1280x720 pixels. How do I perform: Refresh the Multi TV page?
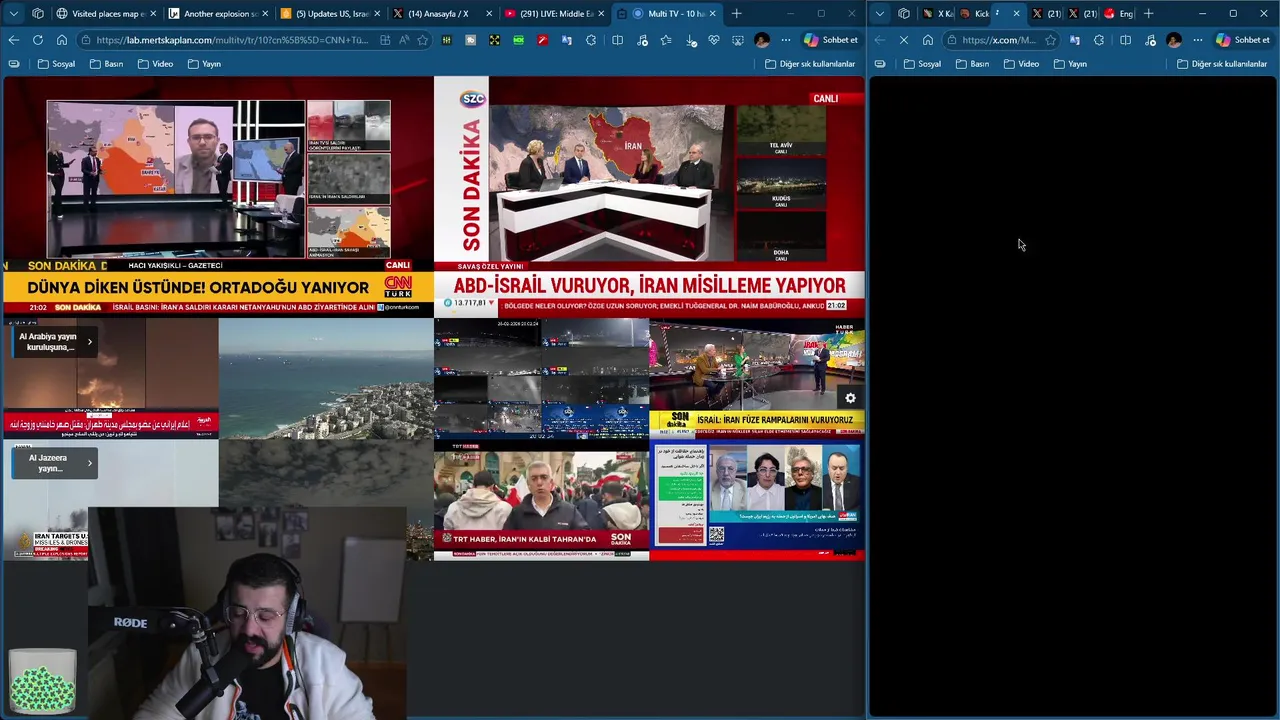tap(37, 40)
